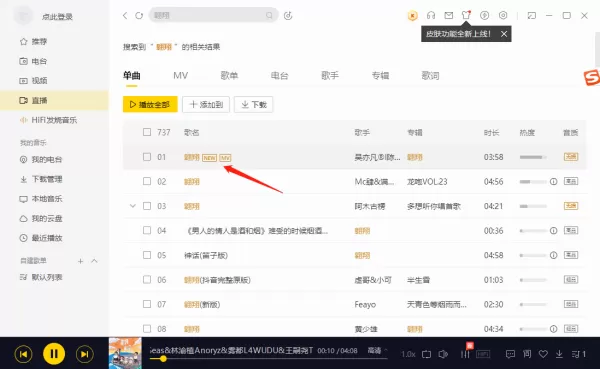Open the 龙咆VOL.23 album link
This screenshot has height=369, width=600.
(427, 181)
